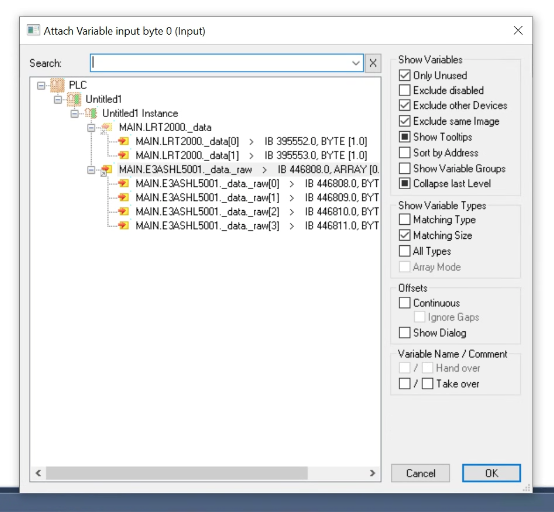The height and width of the screenshot is (512, 554).
Task: Collapse the Untitled1 tree node
Action: click(58, 100)
